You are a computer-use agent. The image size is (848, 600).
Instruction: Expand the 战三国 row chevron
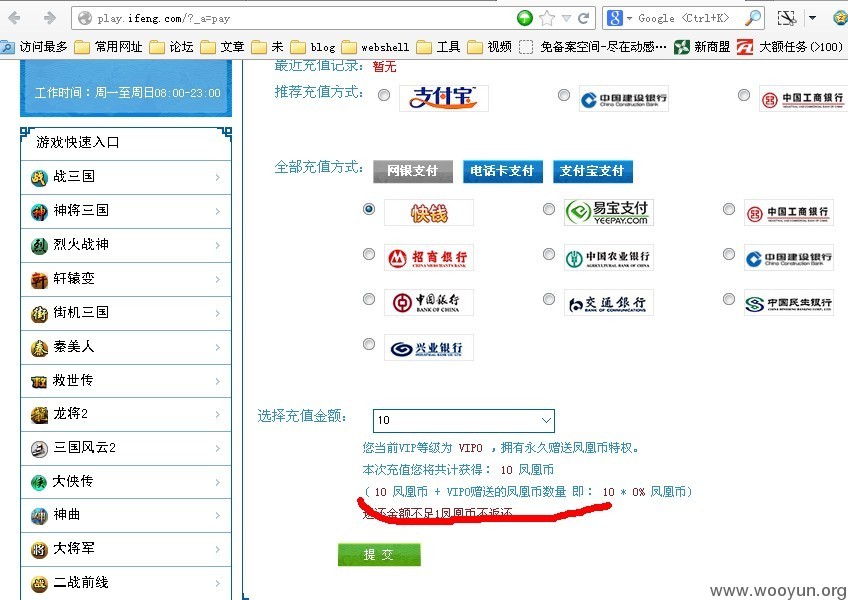[x=217, y=177]
